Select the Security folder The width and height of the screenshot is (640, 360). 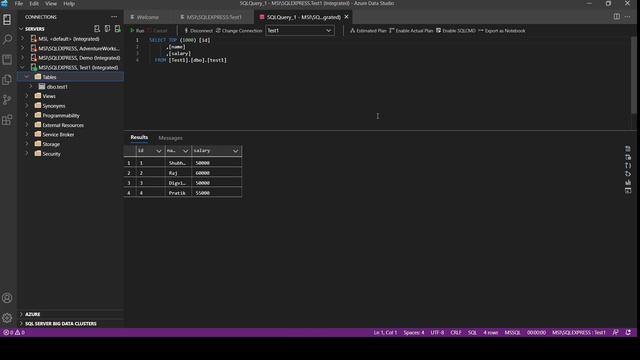pos(51,154)
